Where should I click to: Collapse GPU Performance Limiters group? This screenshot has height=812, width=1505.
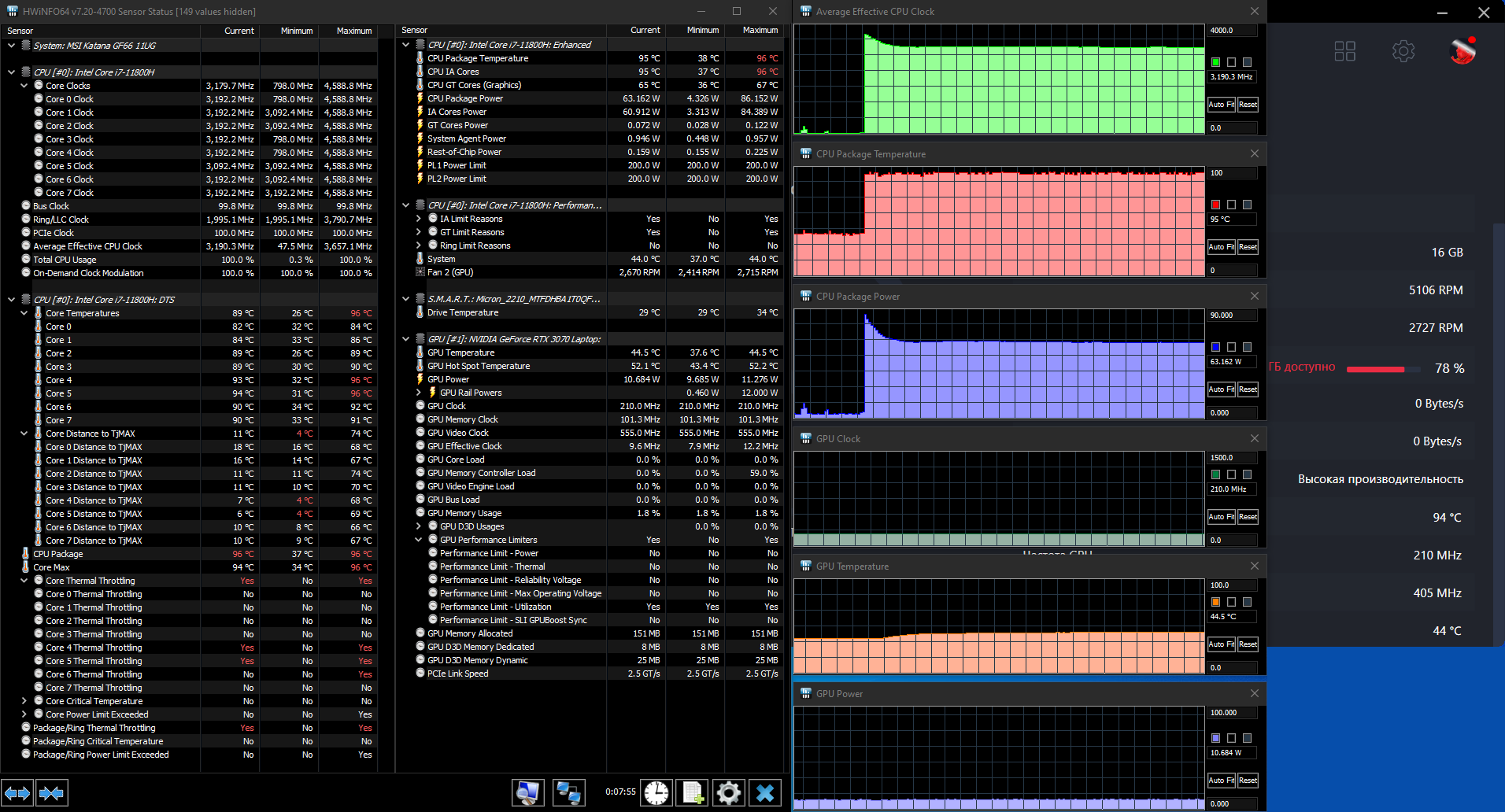click(x=419, y=540)
